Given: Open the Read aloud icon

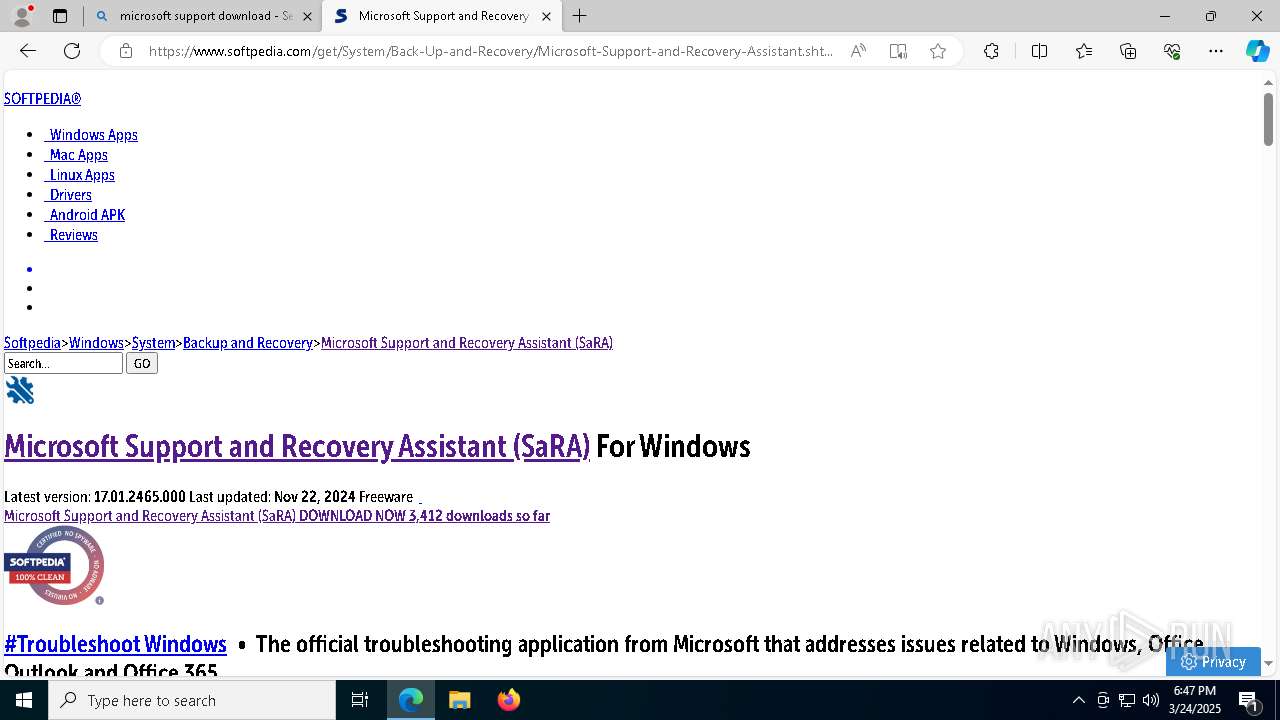Looking at the screenshot, I should tap(858, 51).
